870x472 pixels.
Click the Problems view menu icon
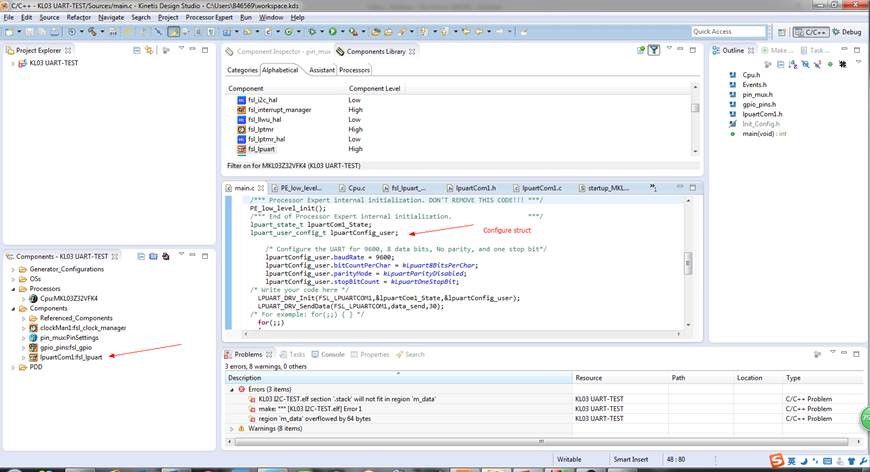coord(832,353)
